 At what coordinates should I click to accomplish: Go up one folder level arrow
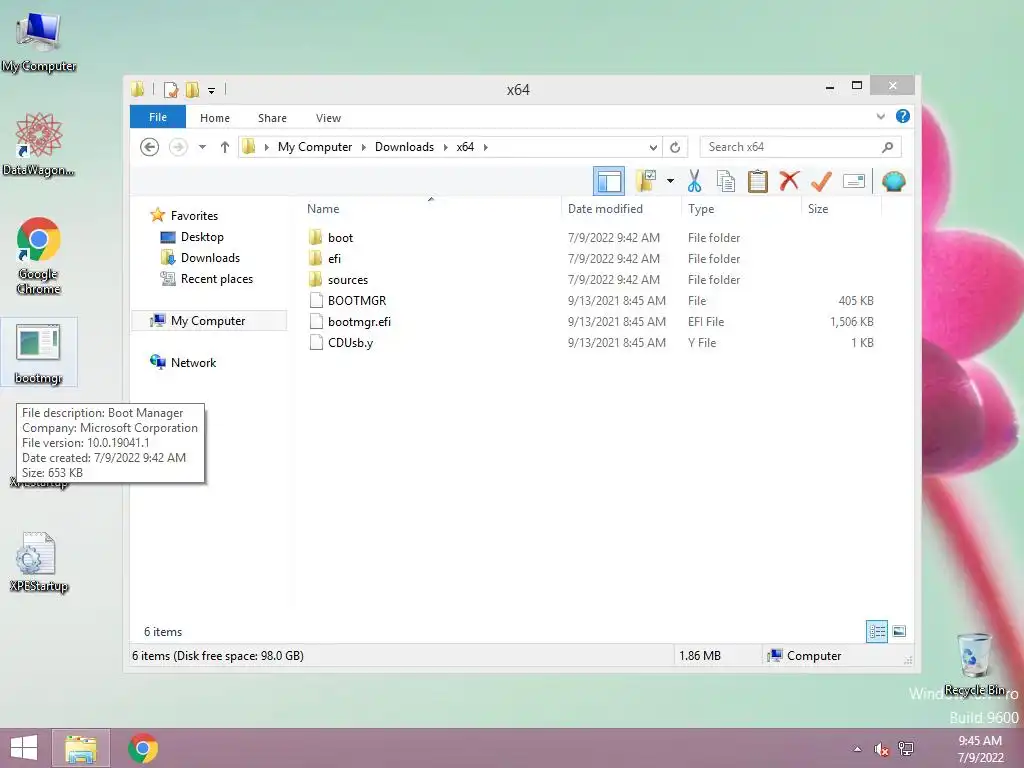[x=225, y=147]
